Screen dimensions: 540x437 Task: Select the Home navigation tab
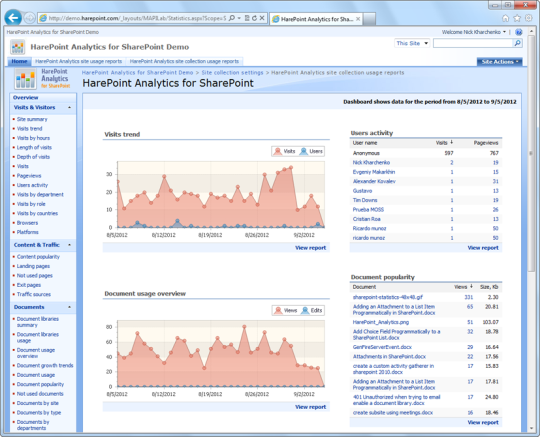pos(19,61)
